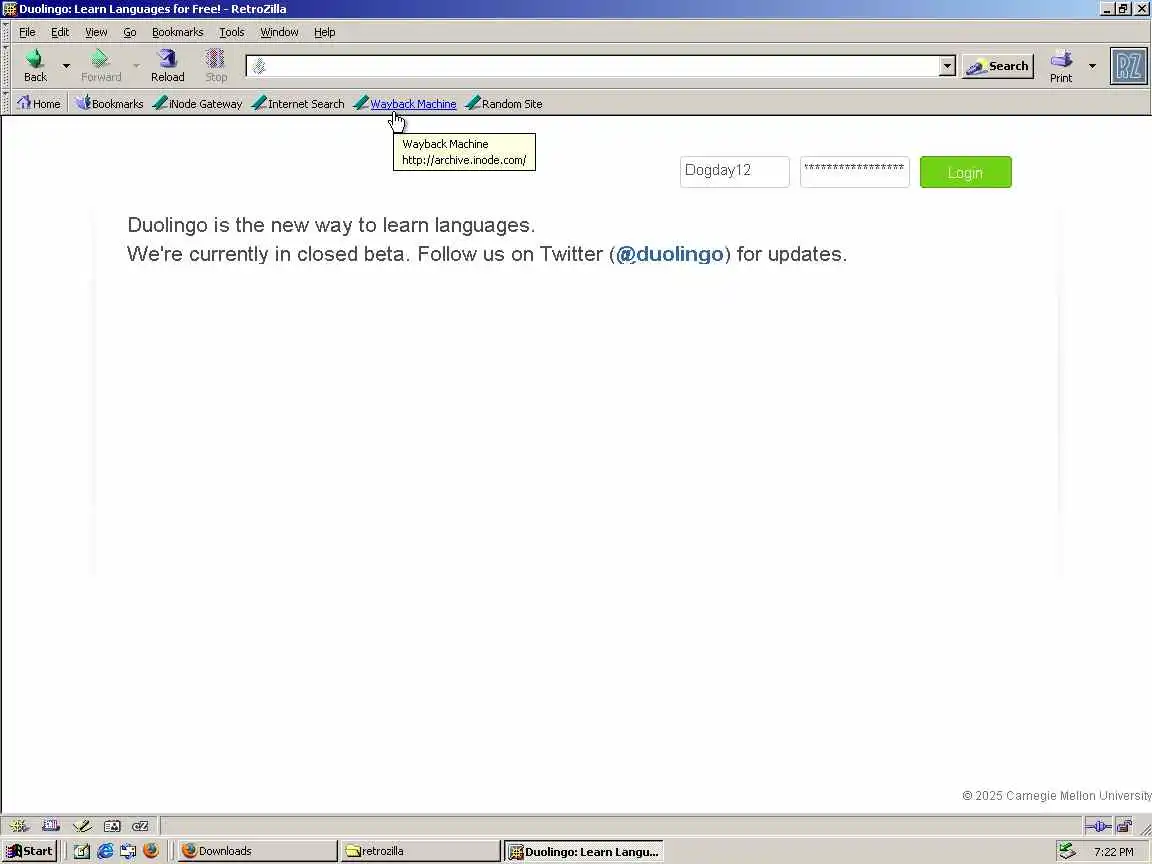Viewport: 1152px width, 864px height.
Task: Print the page using the Print icon
Action: [x=1061, y=66]
